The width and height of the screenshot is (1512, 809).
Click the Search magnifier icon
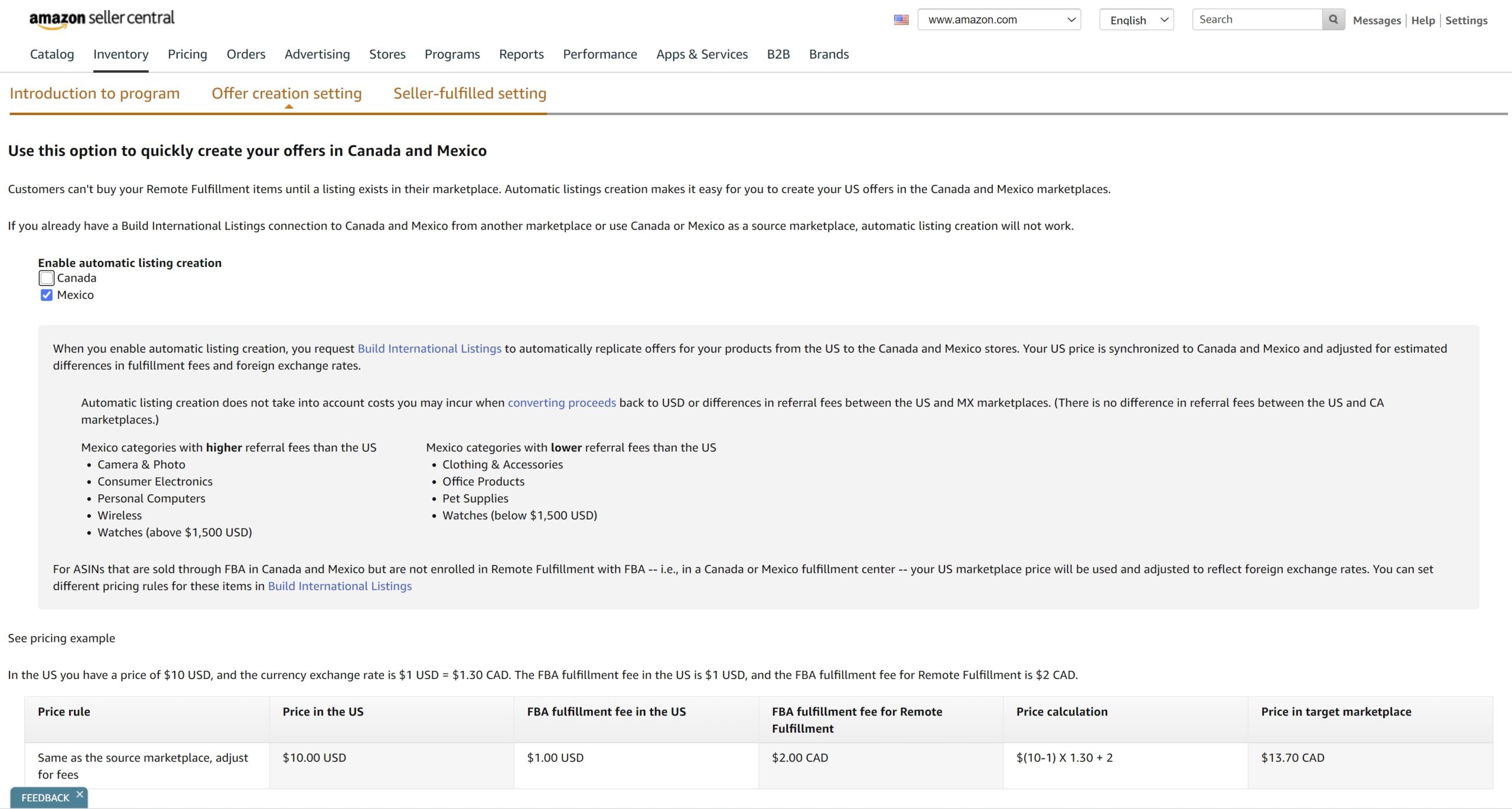click(1333, 19)
